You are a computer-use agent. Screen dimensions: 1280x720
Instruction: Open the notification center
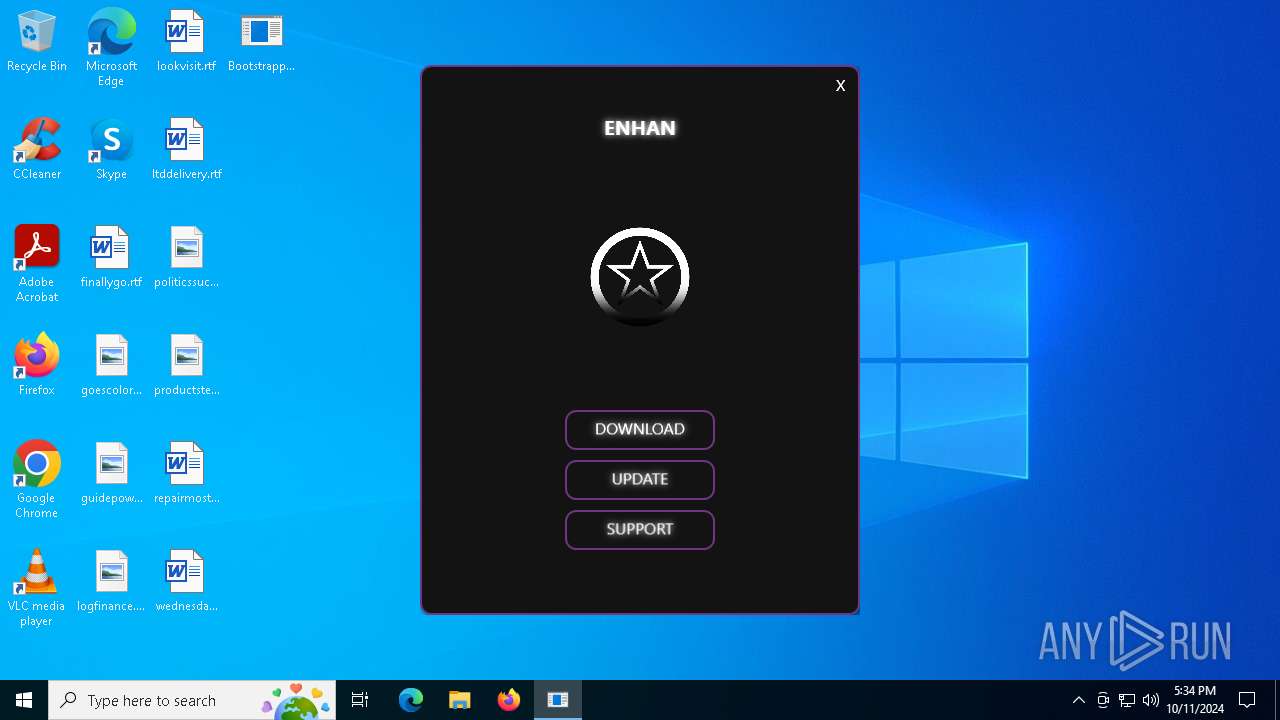[1247, 700]
